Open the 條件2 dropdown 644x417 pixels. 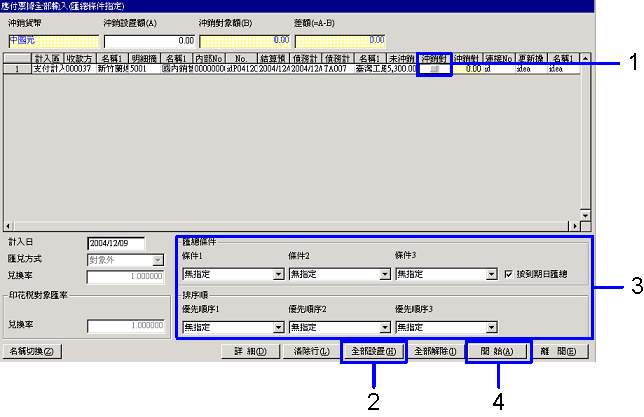(383, 273)
